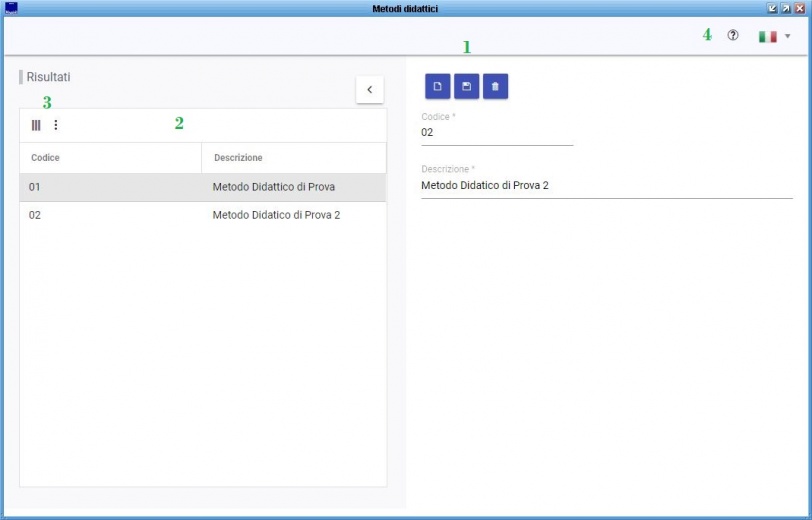
Task: Expand language dropdown arrow beside flag
Action: [x=787, y=36]
